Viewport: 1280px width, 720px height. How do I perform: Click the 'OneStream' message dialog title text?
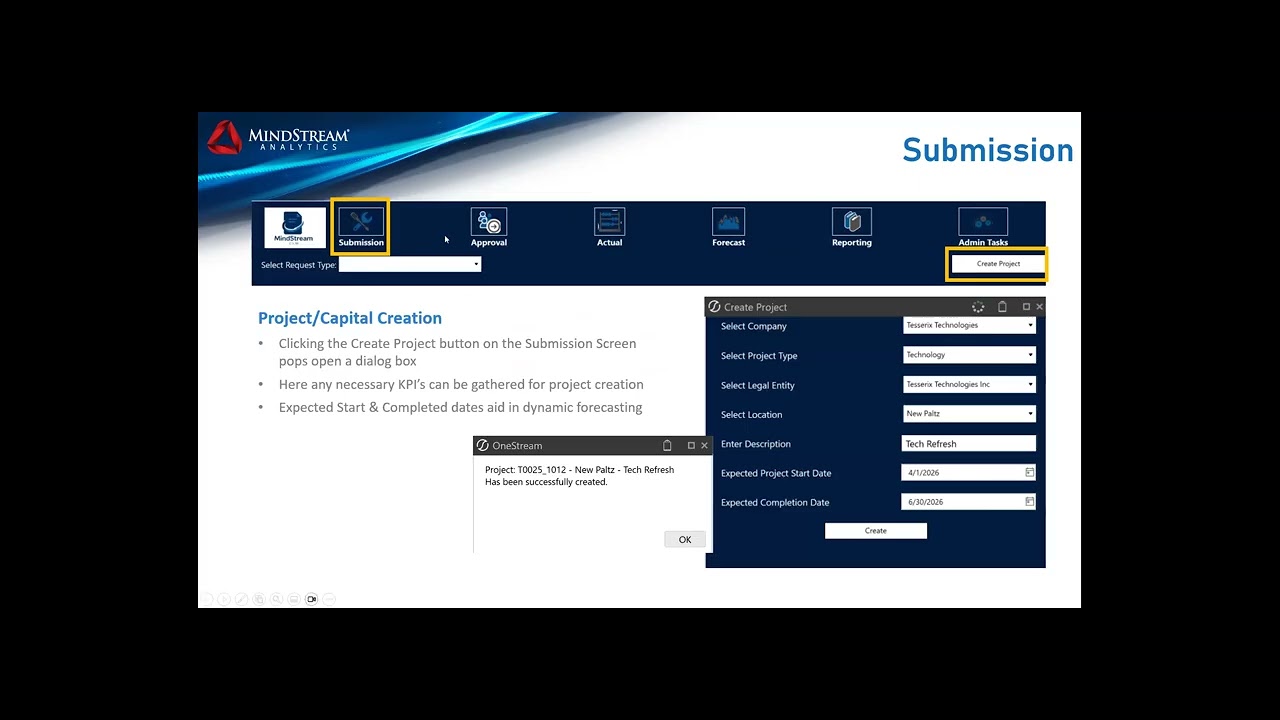click(x=517, y=445)
